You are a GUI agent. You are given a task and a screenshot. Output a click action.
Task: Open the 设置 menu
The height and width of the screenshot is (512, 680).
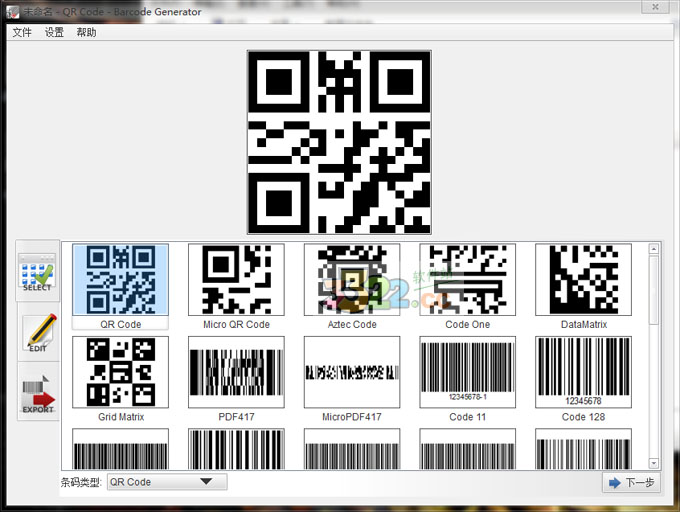[x=54, y=32]
